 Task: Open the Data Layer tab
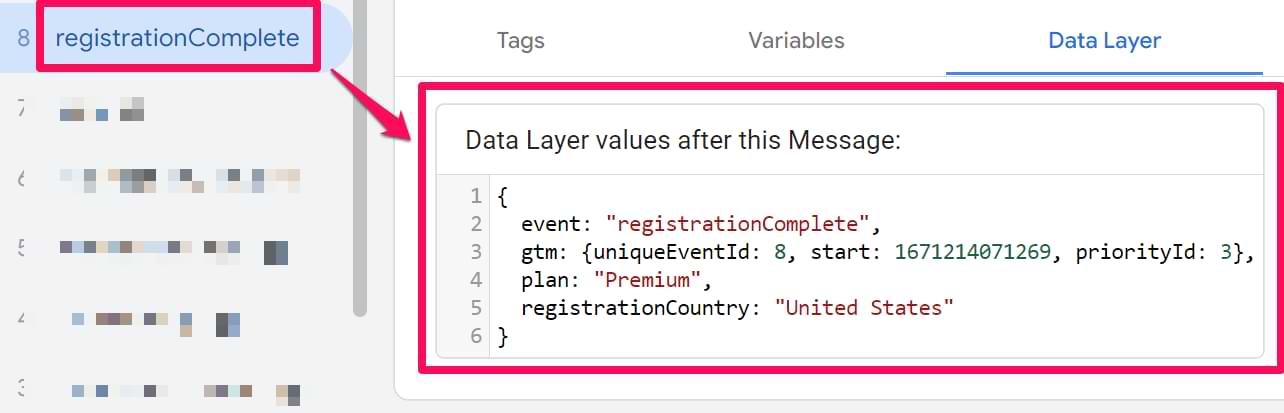click(x=1104, y=41)
